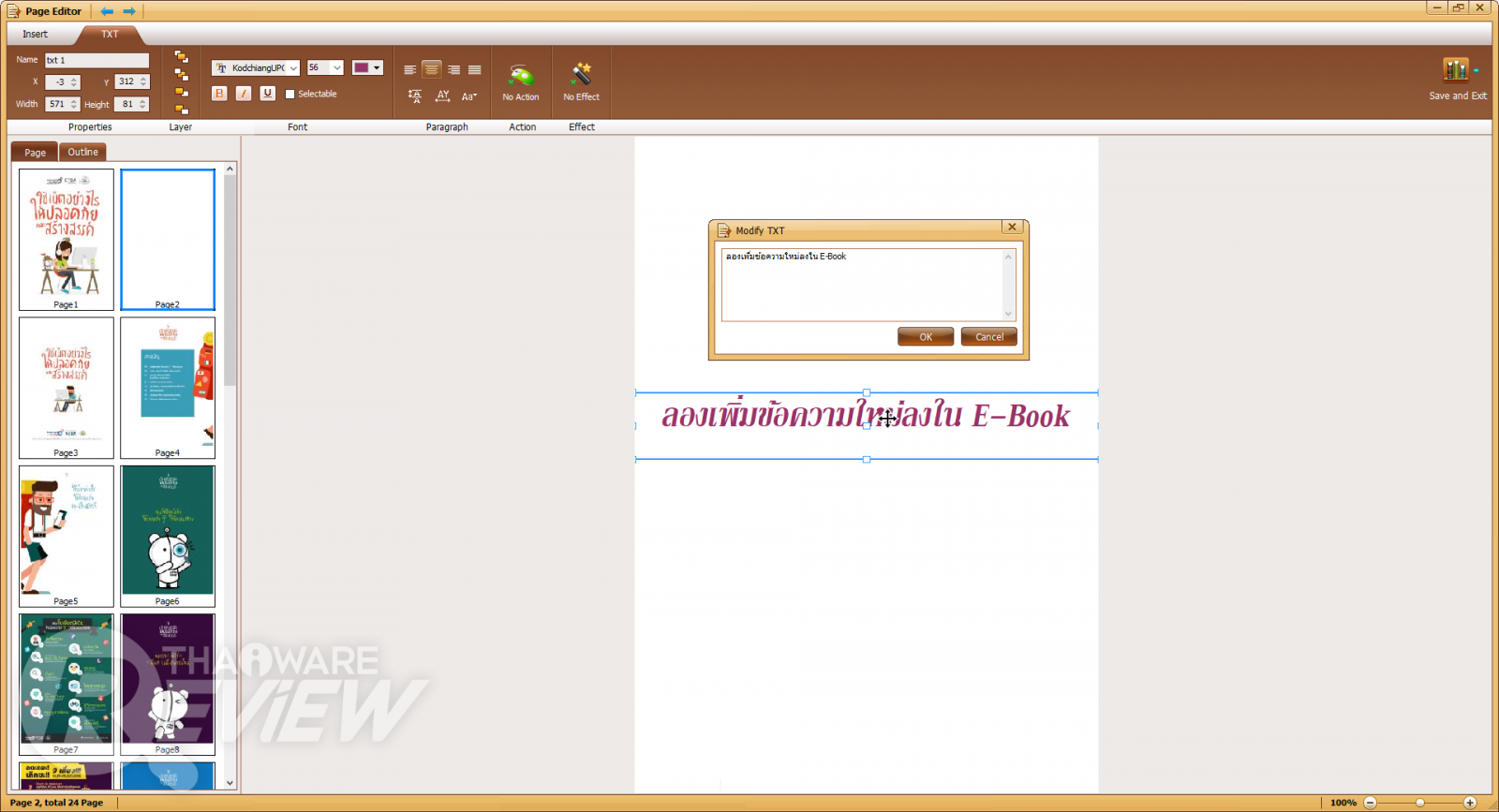
Task: Justify the paragraph text
Action: point(475,69)
